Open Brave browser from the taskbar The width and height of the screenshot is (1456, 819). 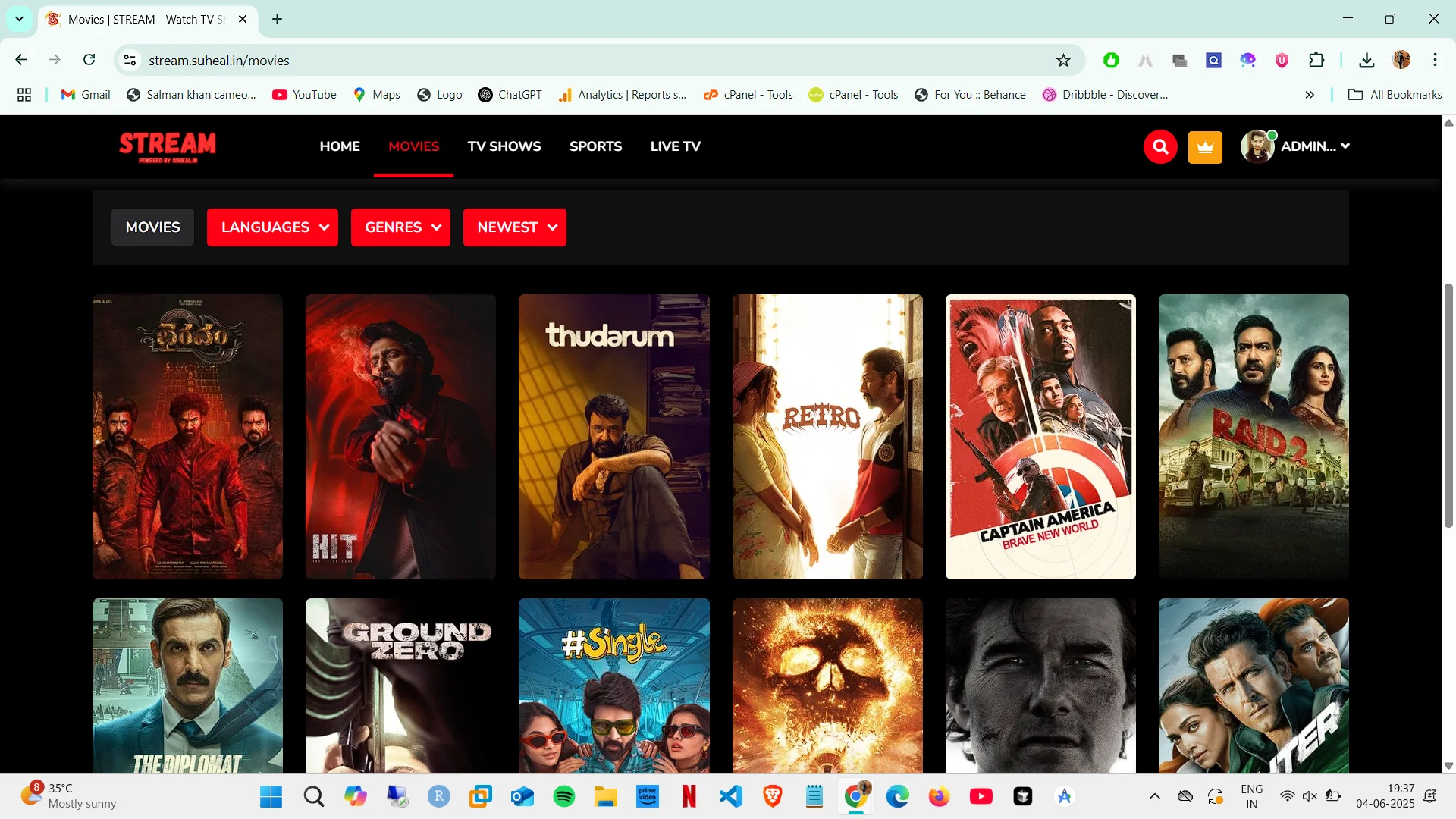pos(772,796)
